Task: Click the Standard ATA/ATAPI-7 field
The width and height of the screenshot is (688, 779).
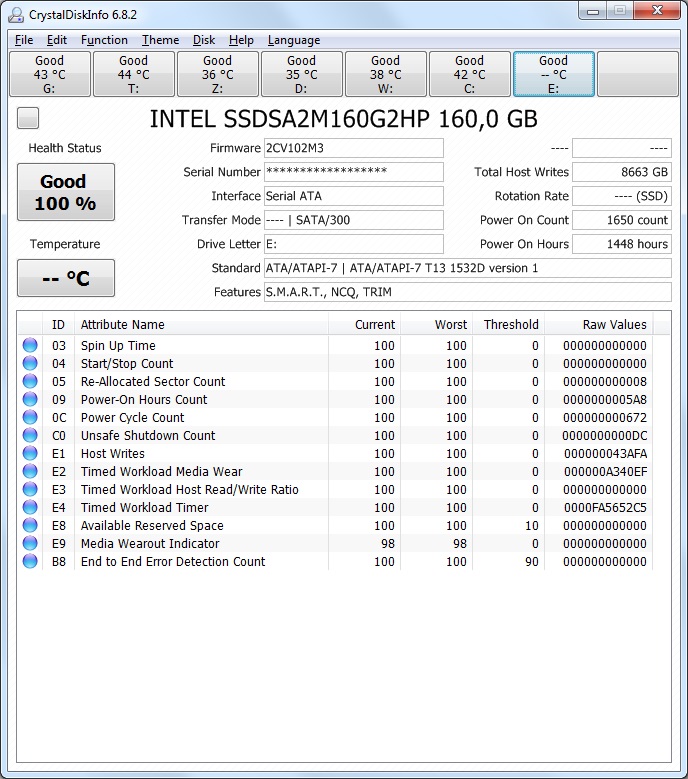Action: (467, 268)
